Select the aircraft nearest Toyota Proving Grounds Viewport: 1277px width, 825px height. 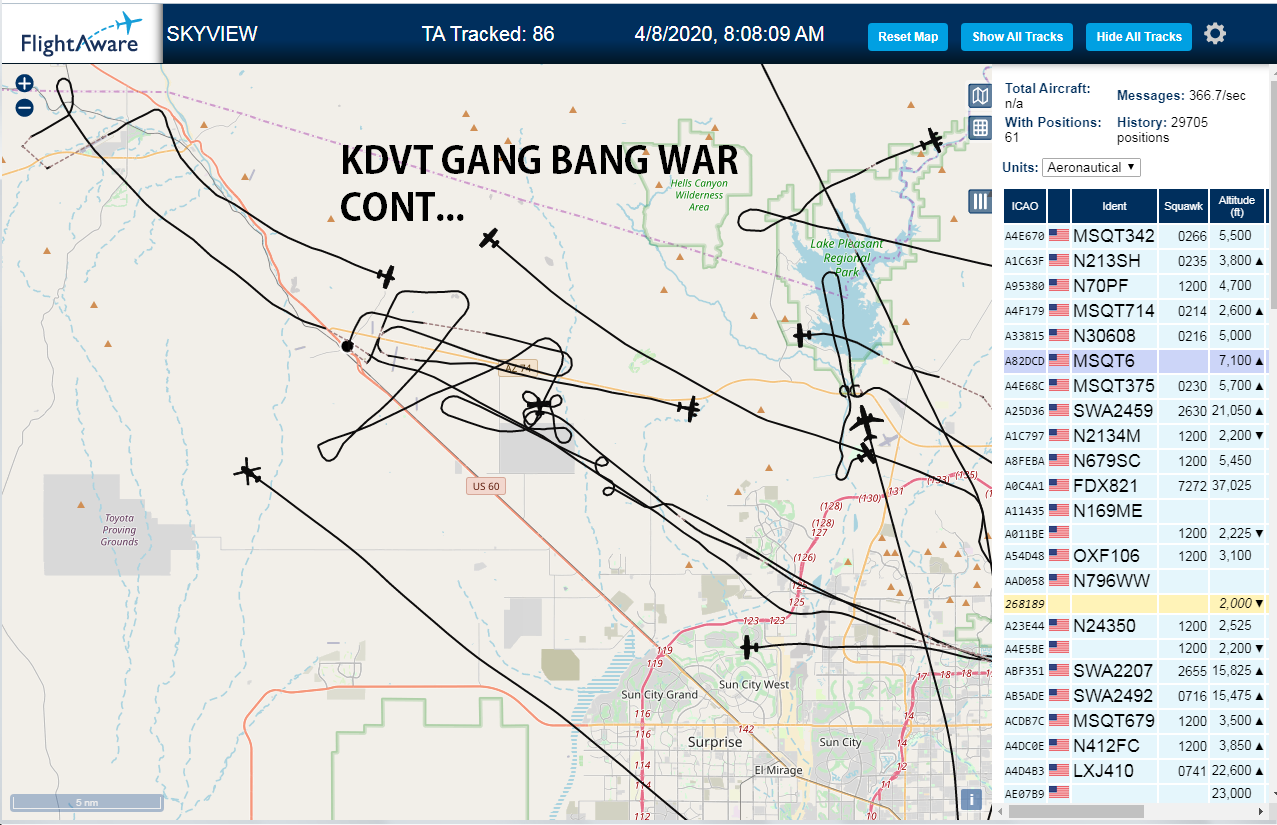click(247, 471)
